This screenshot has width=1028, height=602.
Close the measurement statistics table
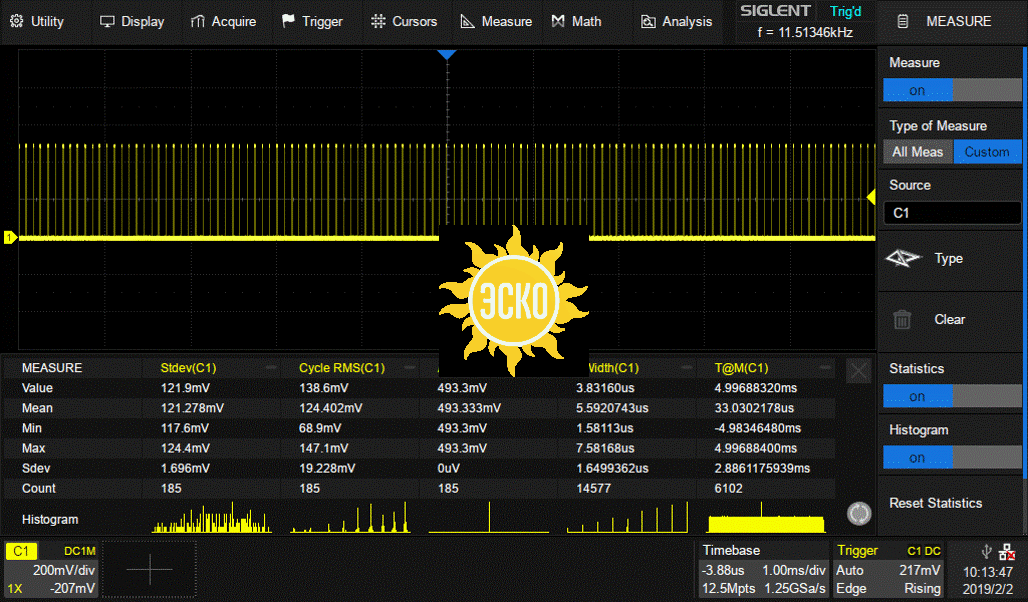click(858, 371)
